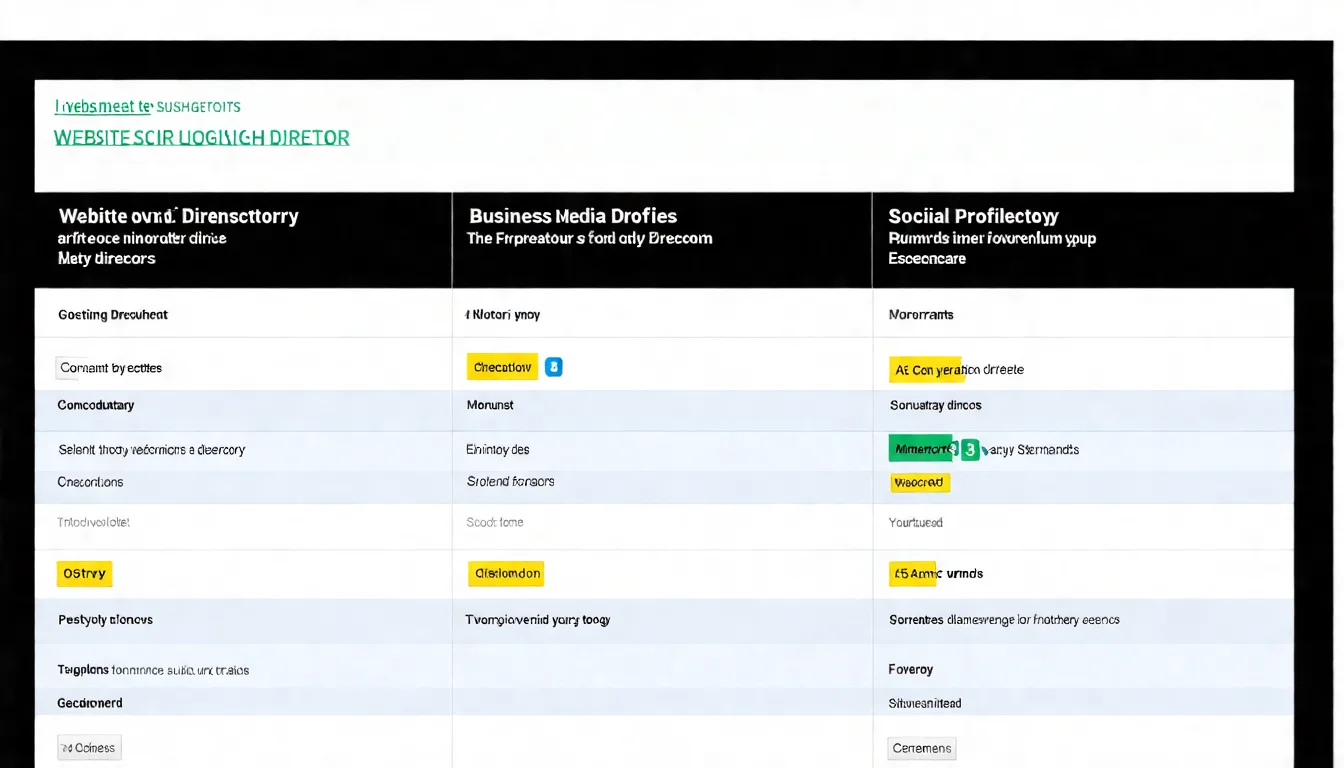
Task: Select the Webitte ovnd Dirensctorry column header
Action: pos(178,216)
